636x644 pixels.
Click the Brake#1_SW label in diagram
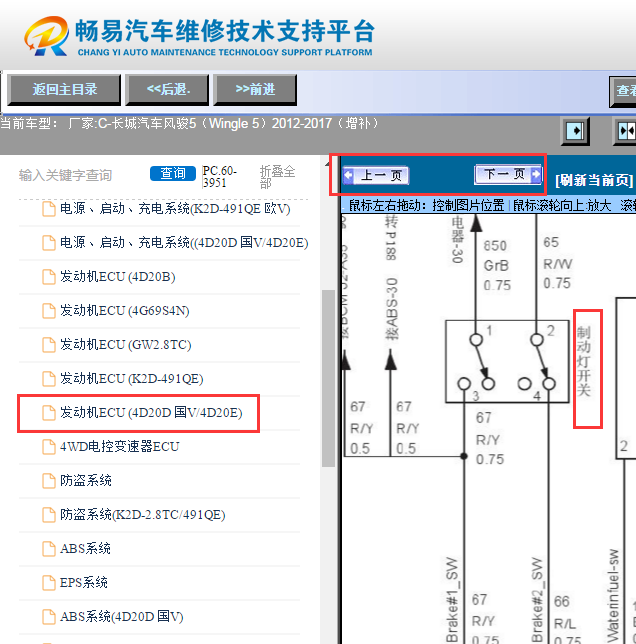click(x=452, y=599)
